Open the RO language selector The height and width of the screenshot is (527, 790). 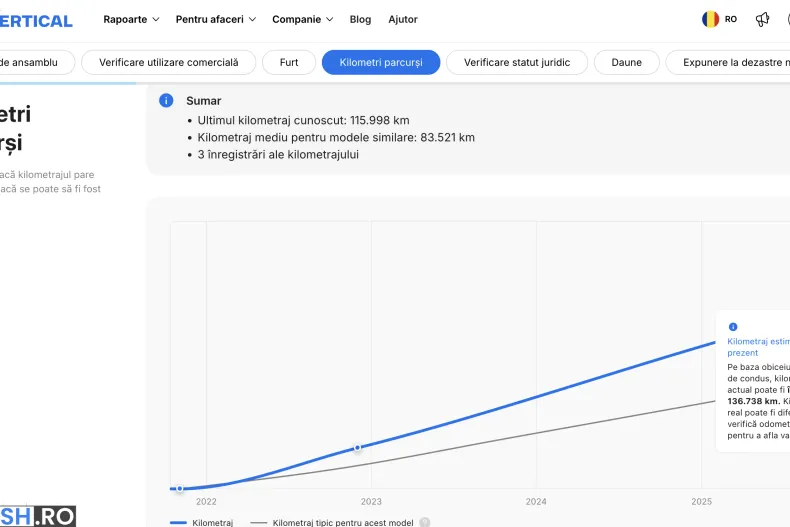pos(731,19)
